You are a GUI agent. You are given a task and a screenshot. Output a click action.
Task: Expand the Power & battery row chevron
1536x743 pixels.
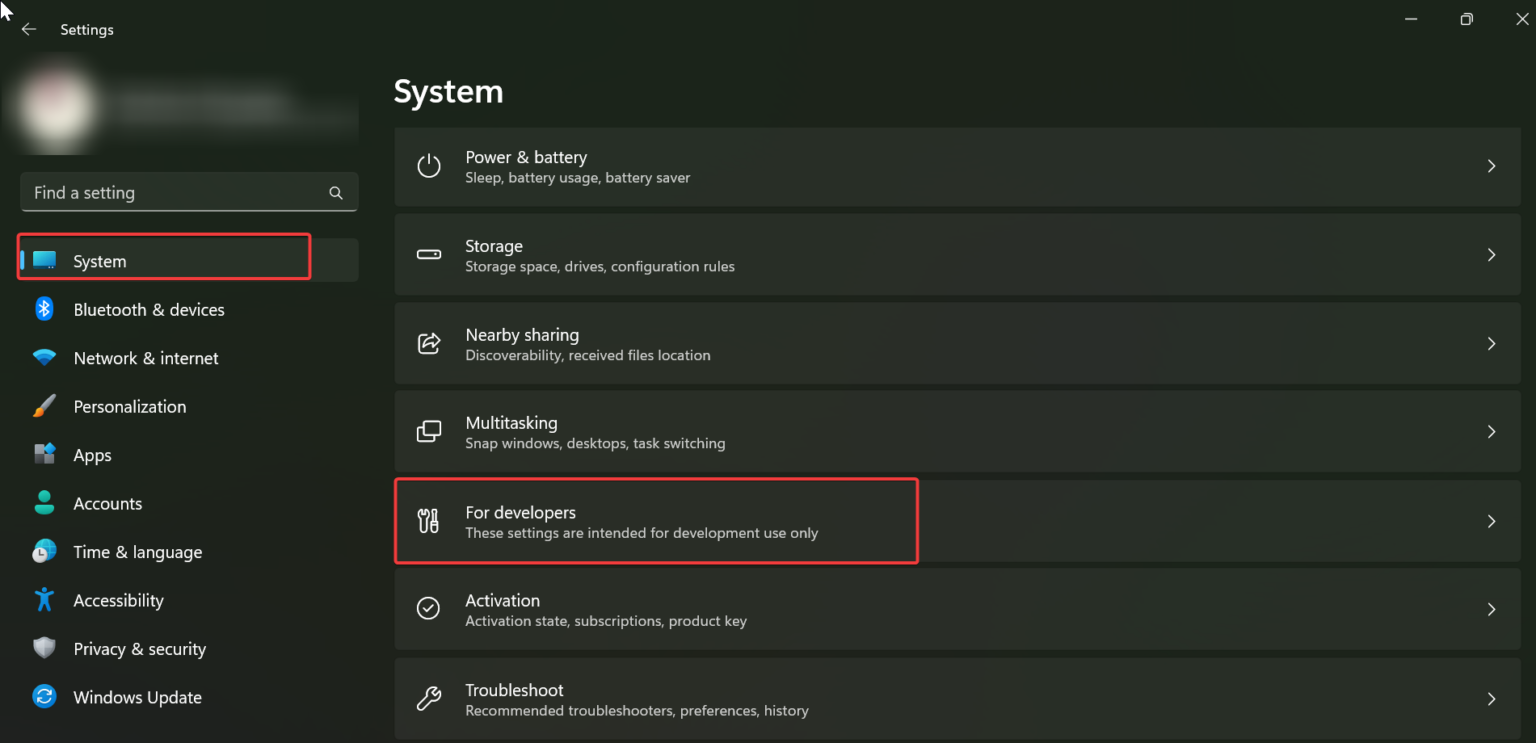(1491, 166)
